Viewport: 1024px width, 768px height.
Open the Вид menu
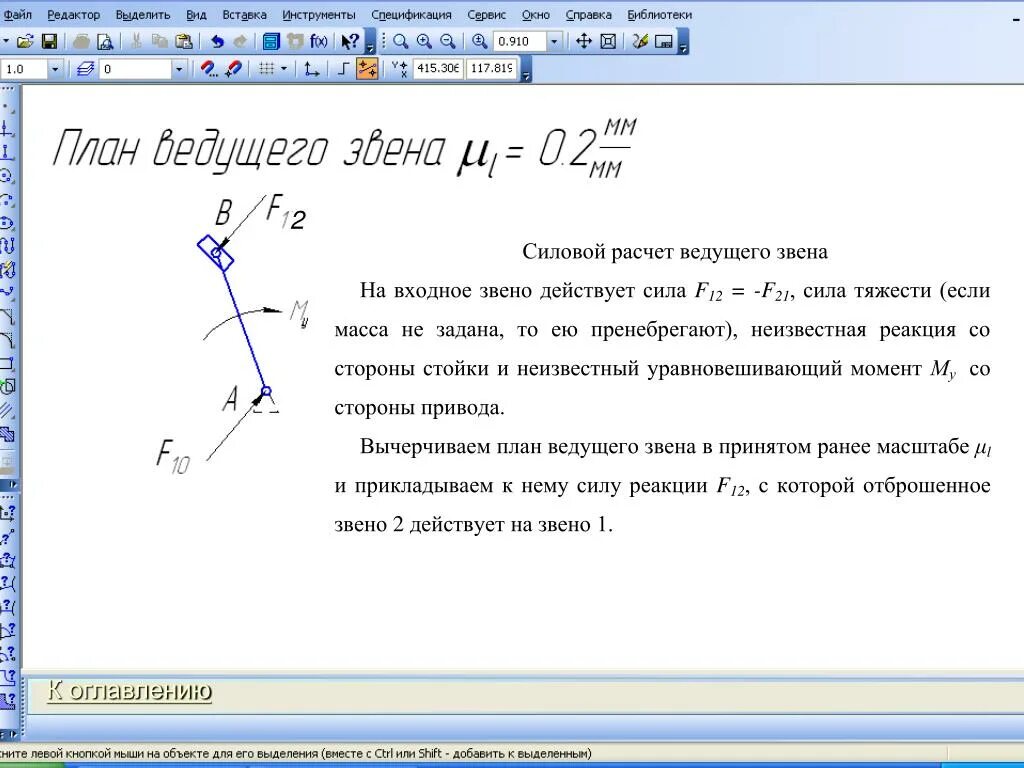(x=196, y=14)
